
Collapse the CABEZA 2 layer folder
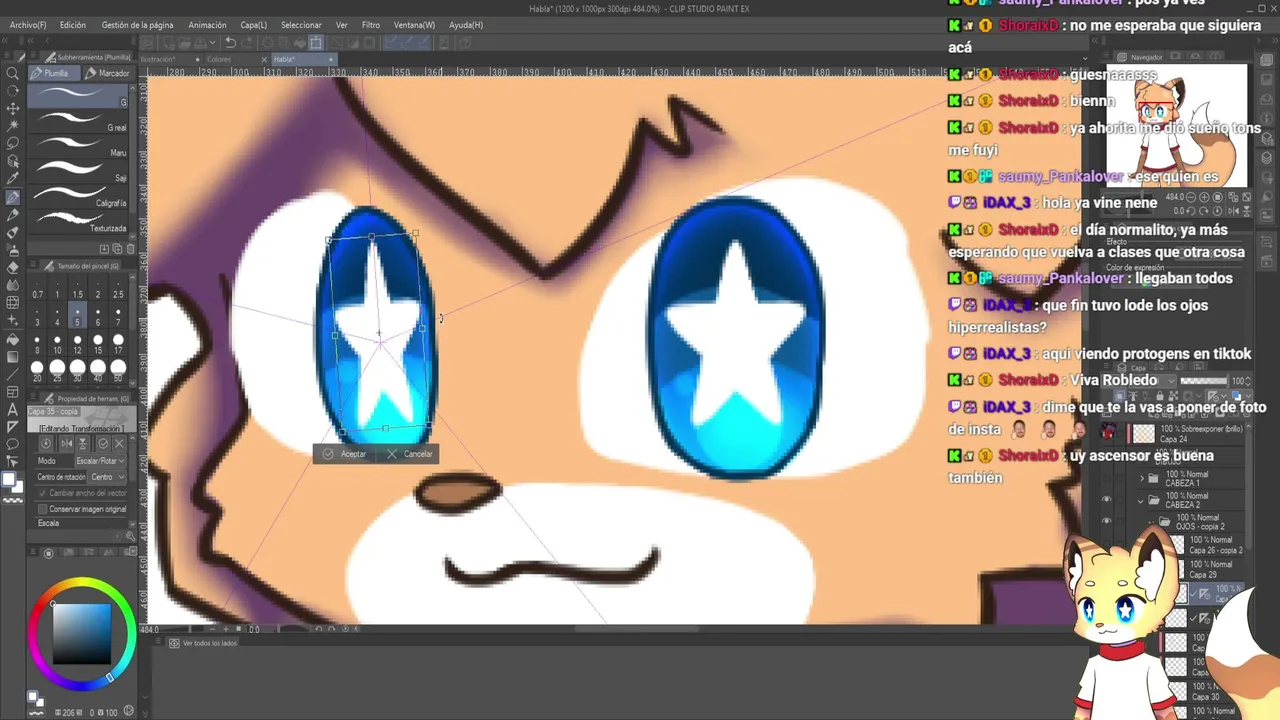(x=1142, y=500)
